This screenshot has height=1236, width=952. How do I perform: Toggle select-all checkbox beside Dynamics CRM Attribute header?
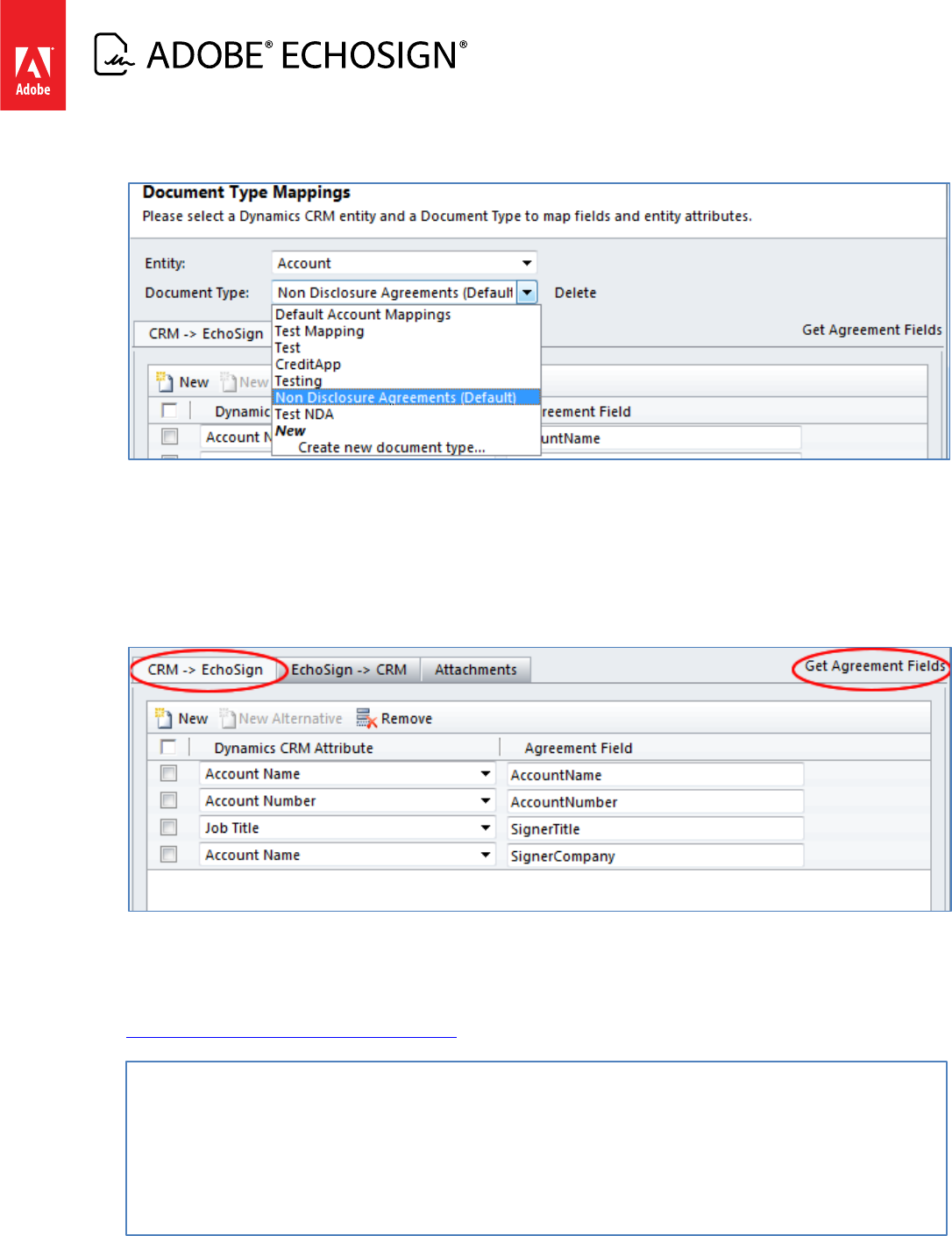[168, 747]
